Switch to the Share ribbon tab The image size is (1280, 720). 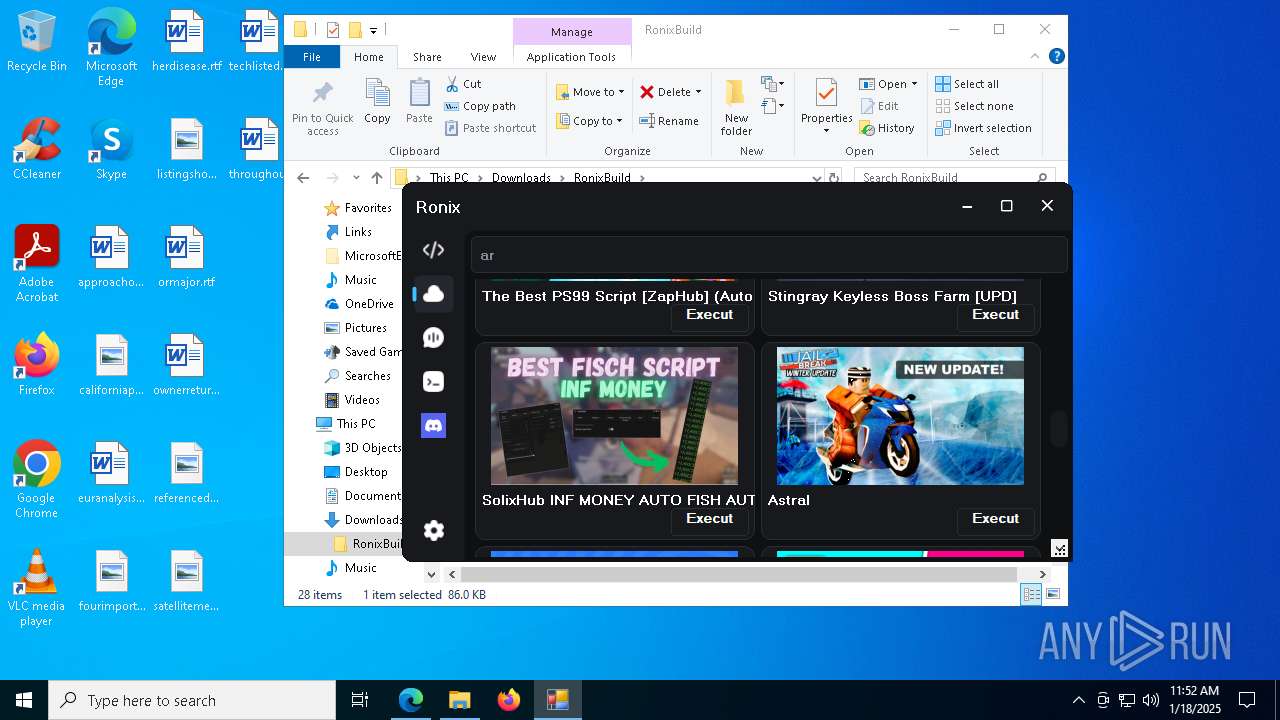[427, 57]
